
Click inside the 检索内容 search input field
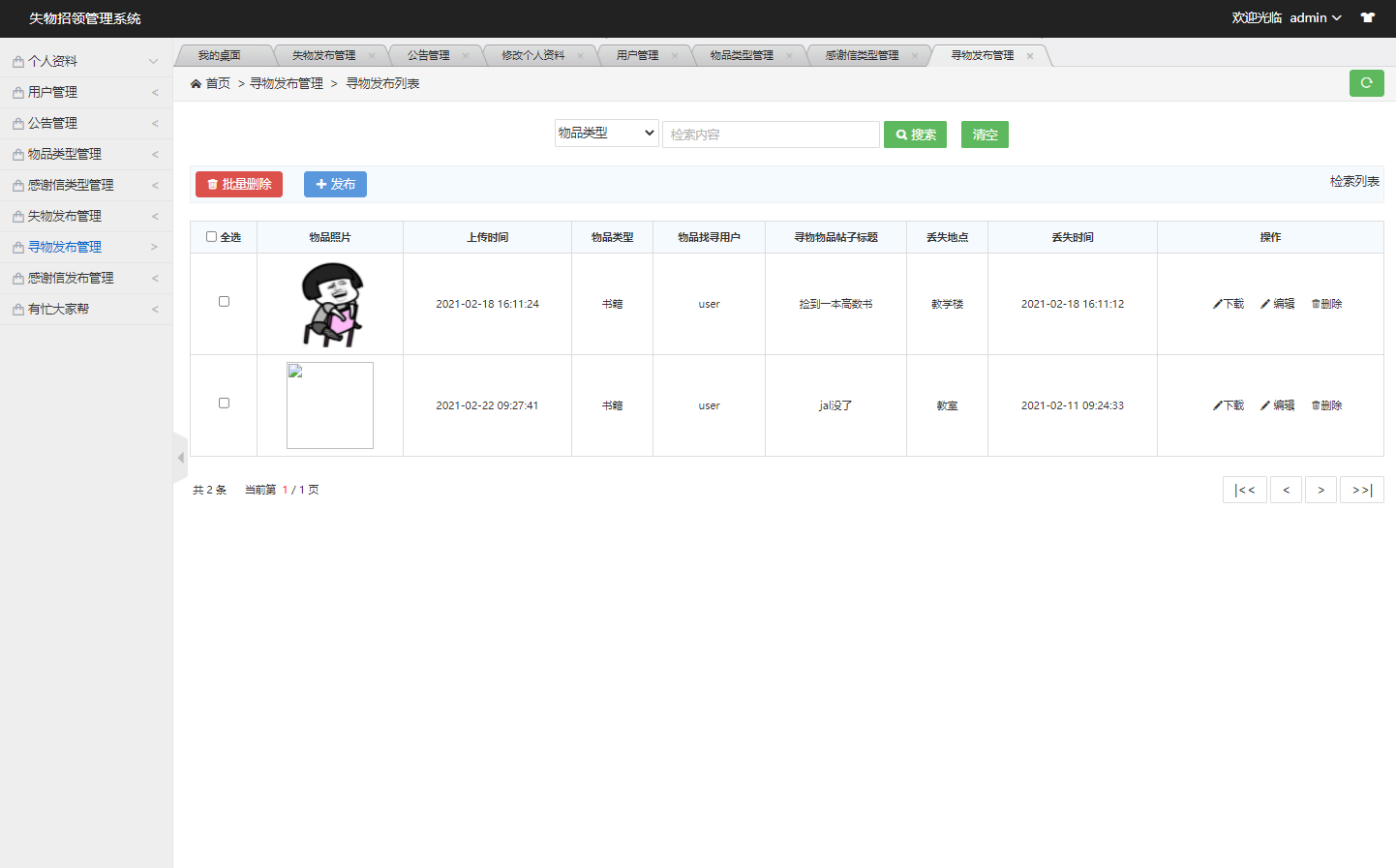click(770, 134)
